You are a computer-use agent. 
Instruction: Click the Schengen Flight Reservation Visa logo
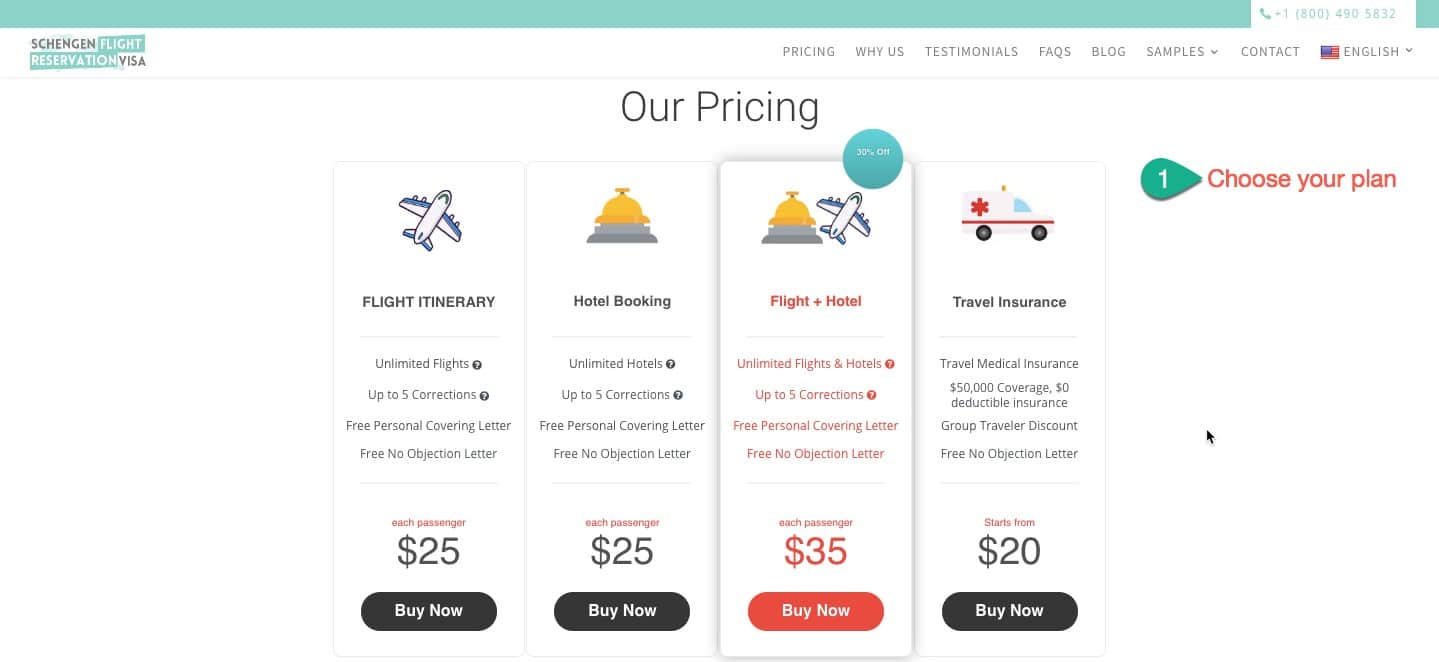tap(88, 52)
